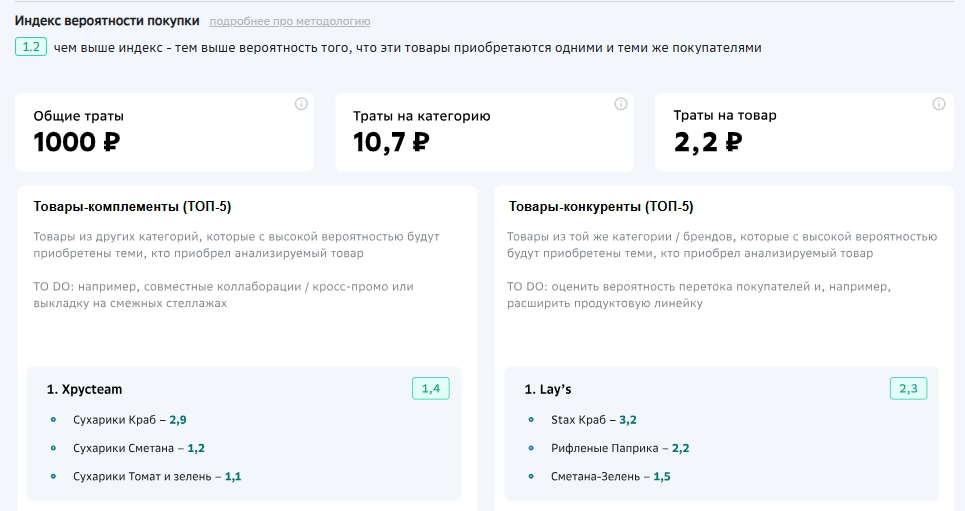Click the 1.2 index badge
965x511 pixels.
(31, 46)
